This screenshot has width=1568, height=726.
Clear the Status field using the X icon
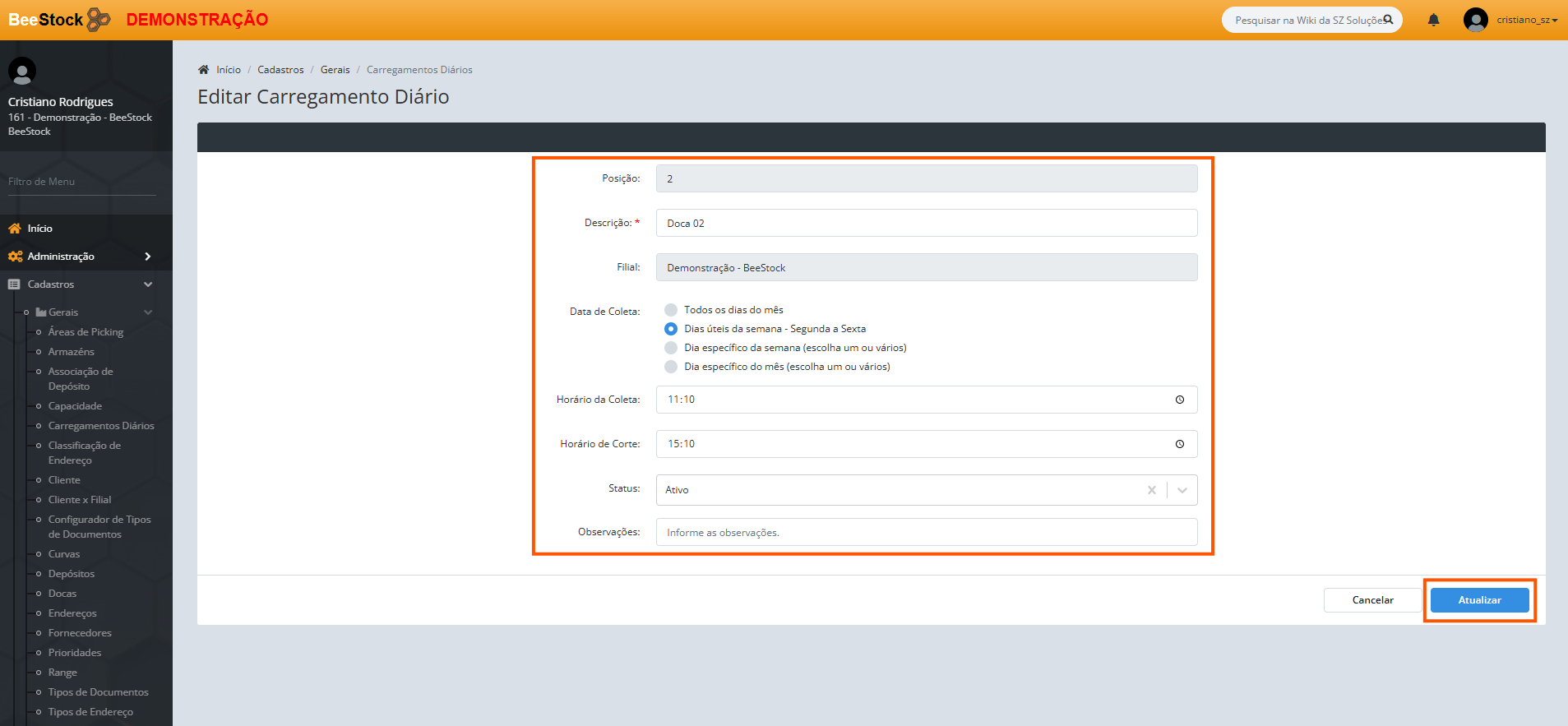point(1151,490)
